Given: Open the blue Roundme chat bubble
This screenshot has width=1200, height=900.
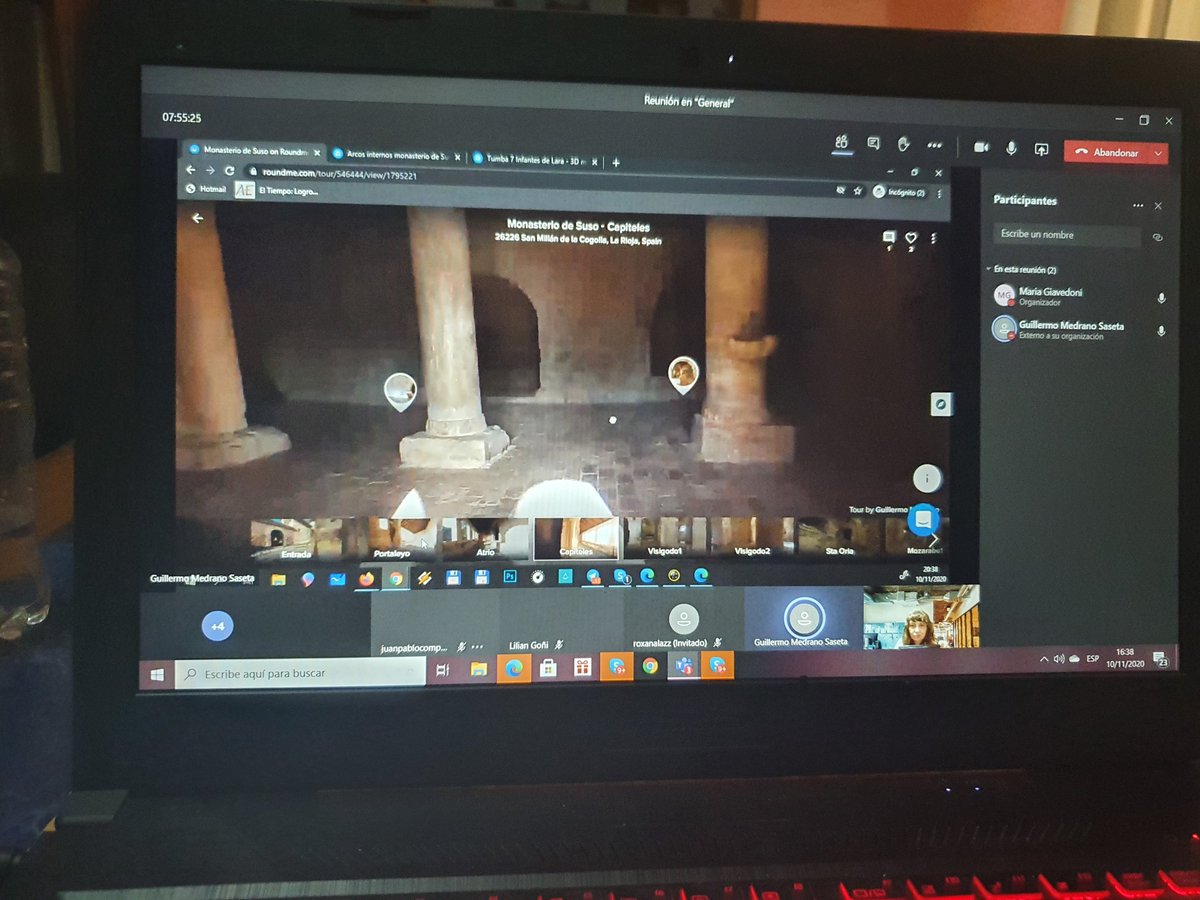Looking at the screenshot, I should [x=922, y=521].
